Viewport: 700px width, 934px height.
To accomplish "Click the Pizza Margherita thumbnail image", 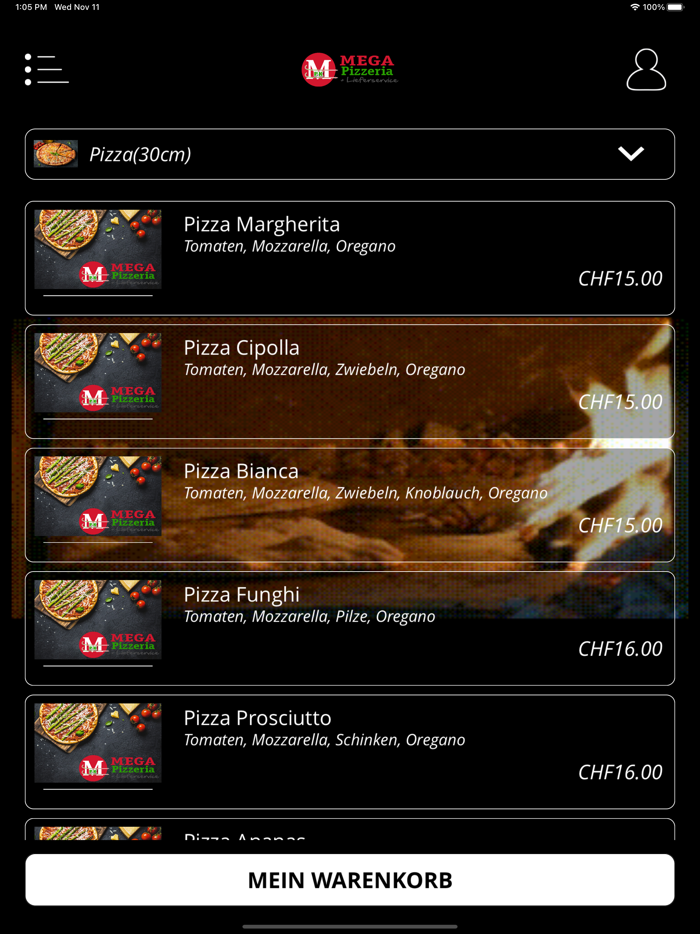I will 98,249.
